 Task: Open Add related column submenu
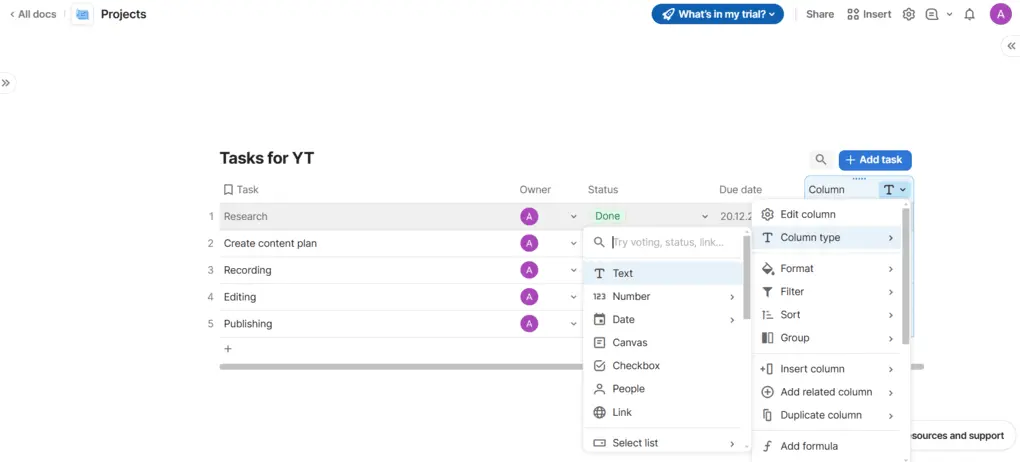(827, 392)
